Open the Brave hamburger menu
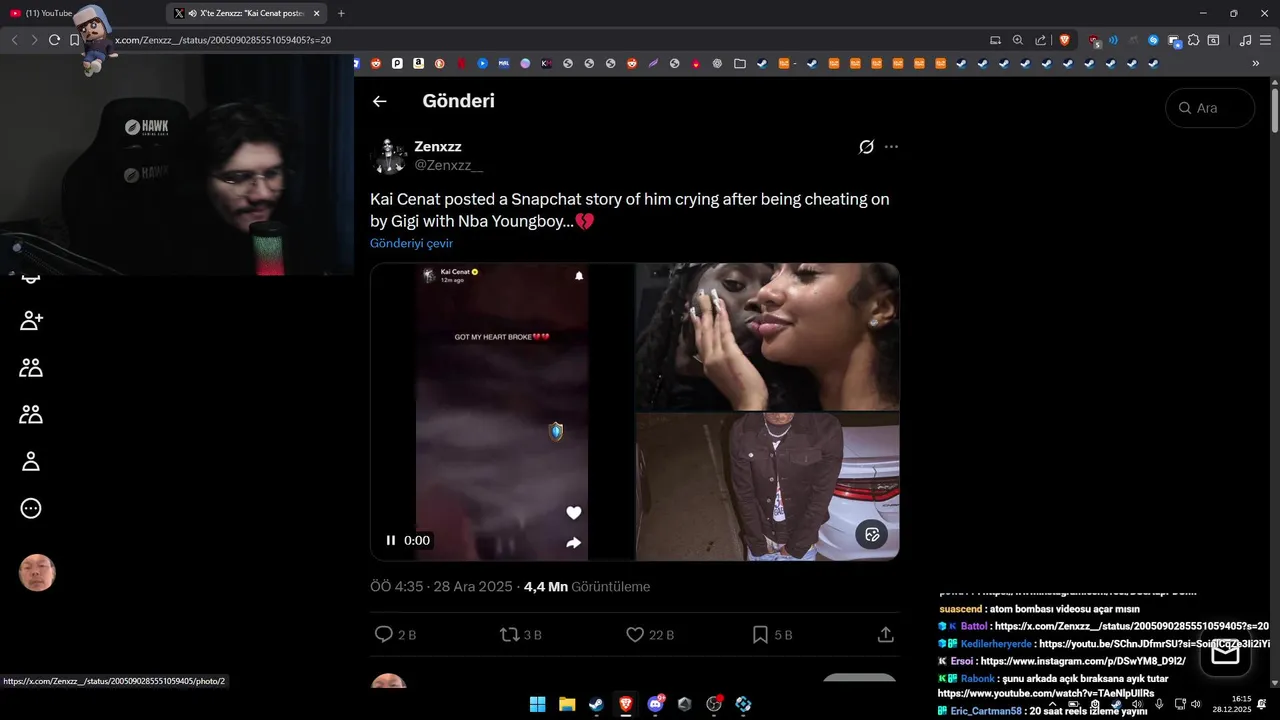1280x720 pixels. [1266, 40]
